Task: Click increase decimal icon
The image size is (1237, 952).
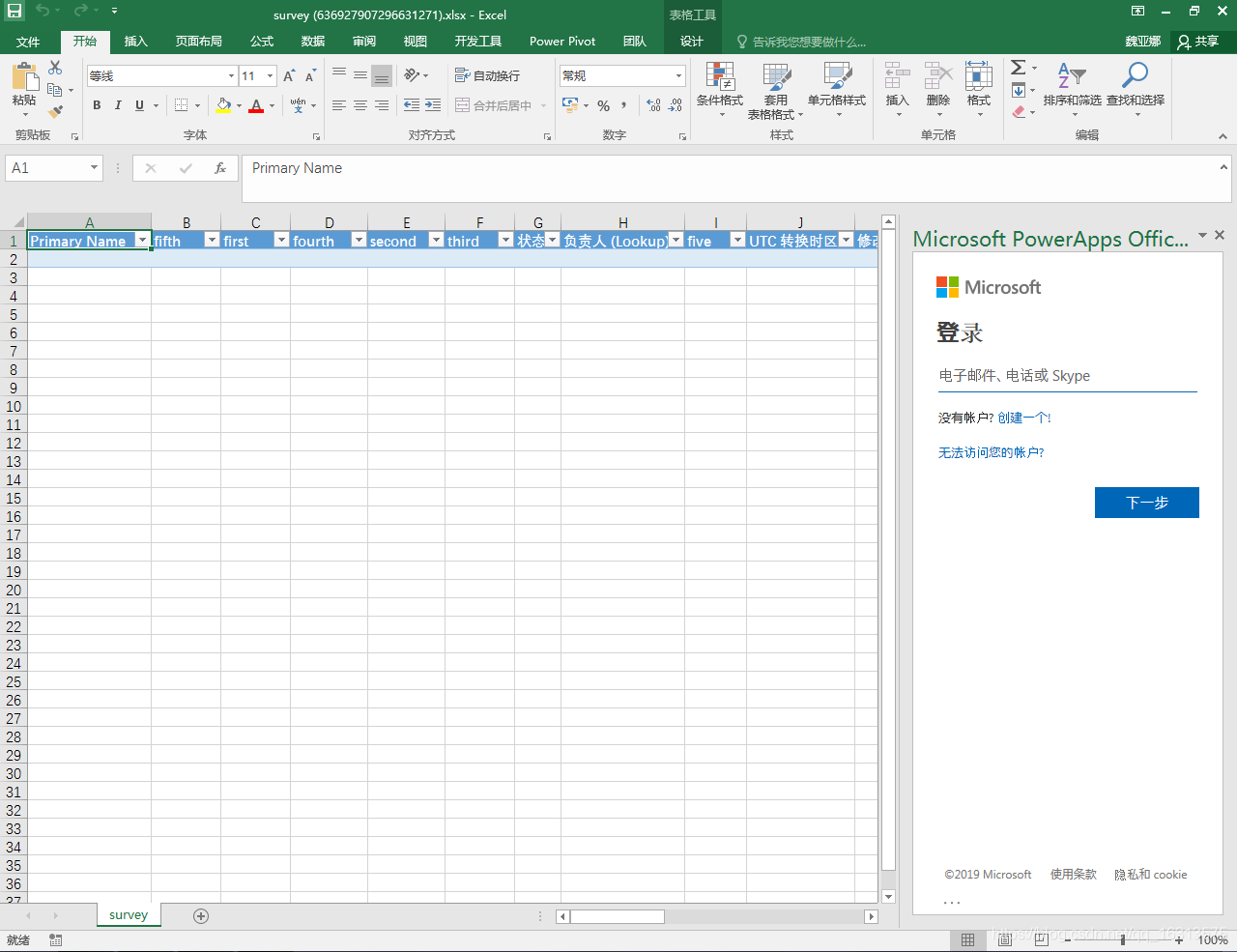Action: point(654,105)
